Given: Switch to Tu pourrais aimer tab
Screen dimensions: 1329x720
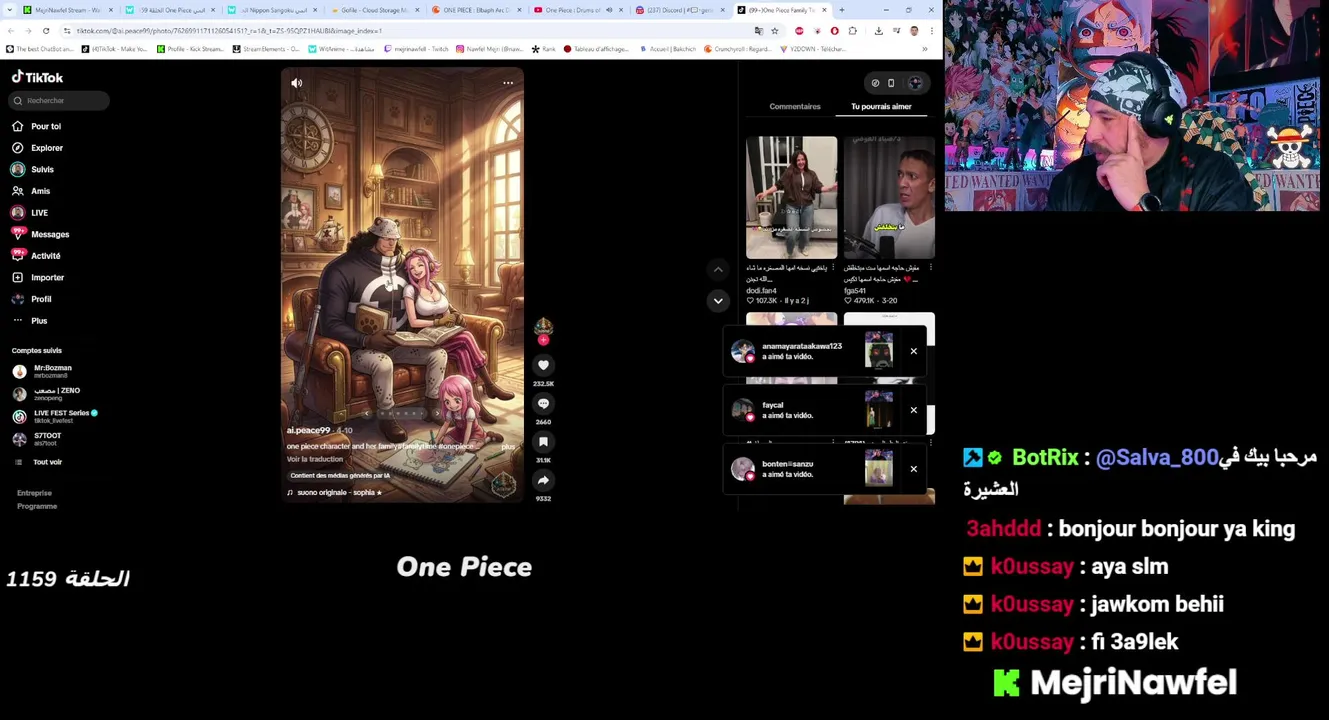Looking at the screenshot, I should pos(881,106).
